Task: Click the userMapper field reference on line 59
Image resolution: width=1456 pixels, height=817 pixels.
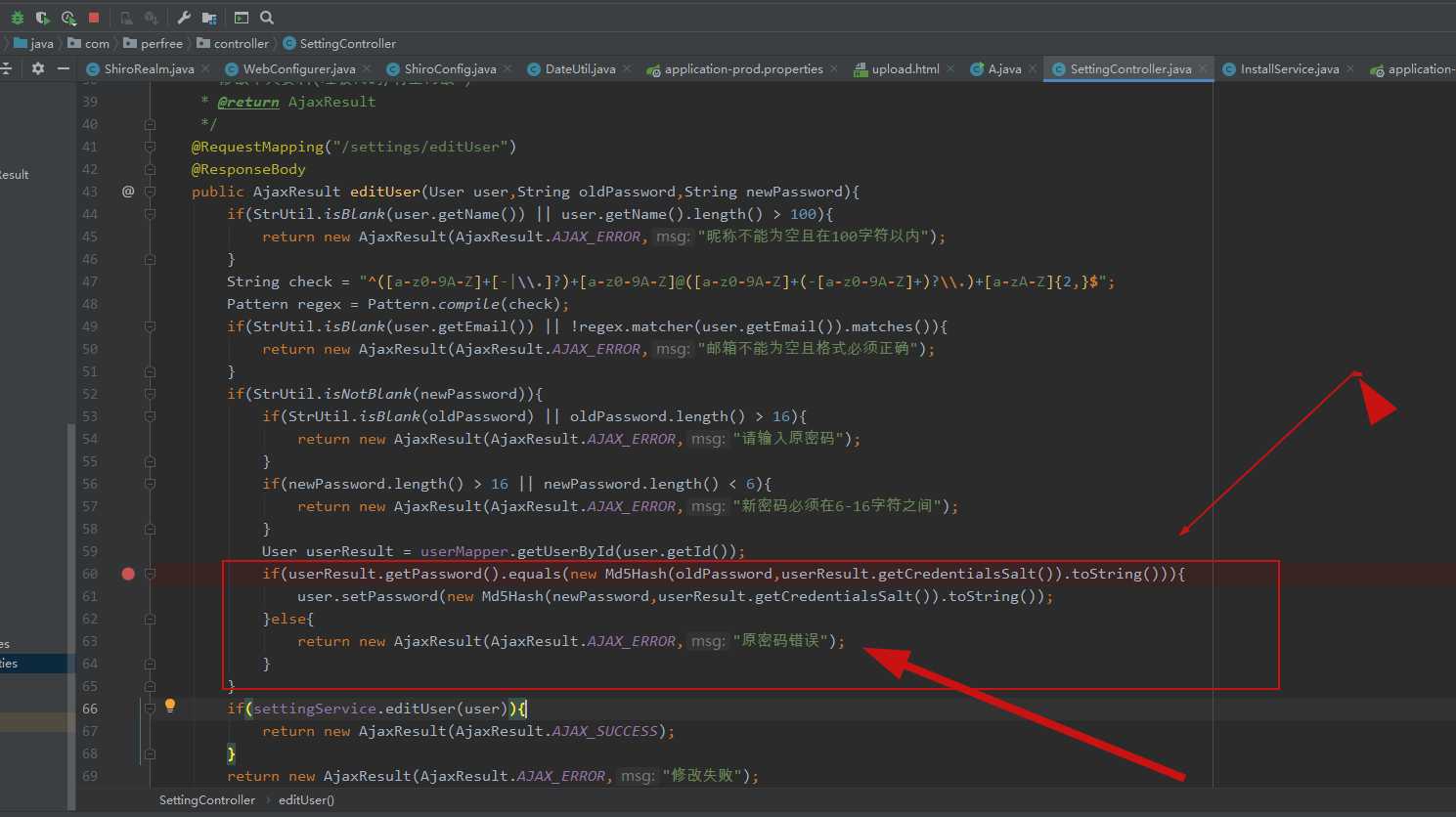Action: (464, 551)
